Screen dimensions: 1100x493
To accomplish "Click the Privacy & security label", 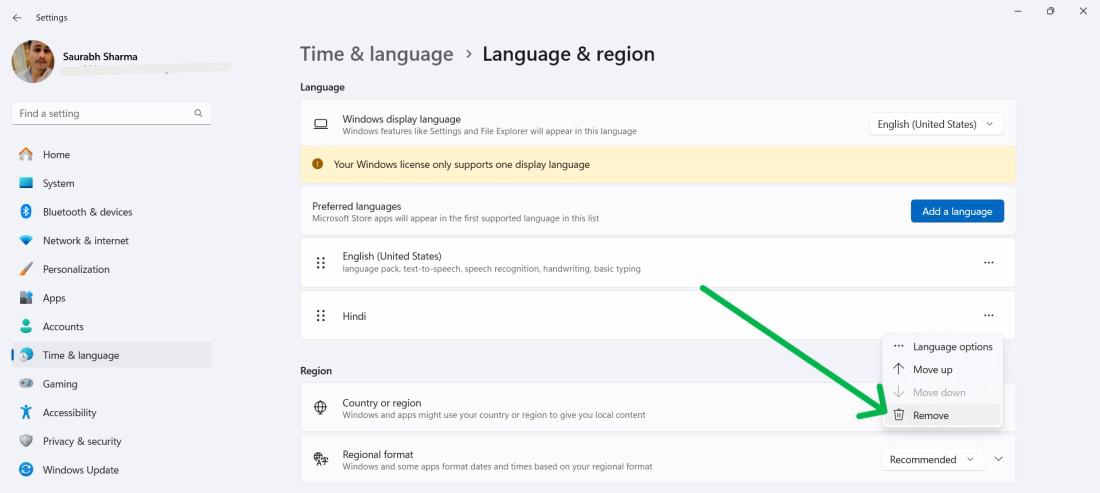I will click(x=82, y=441).
